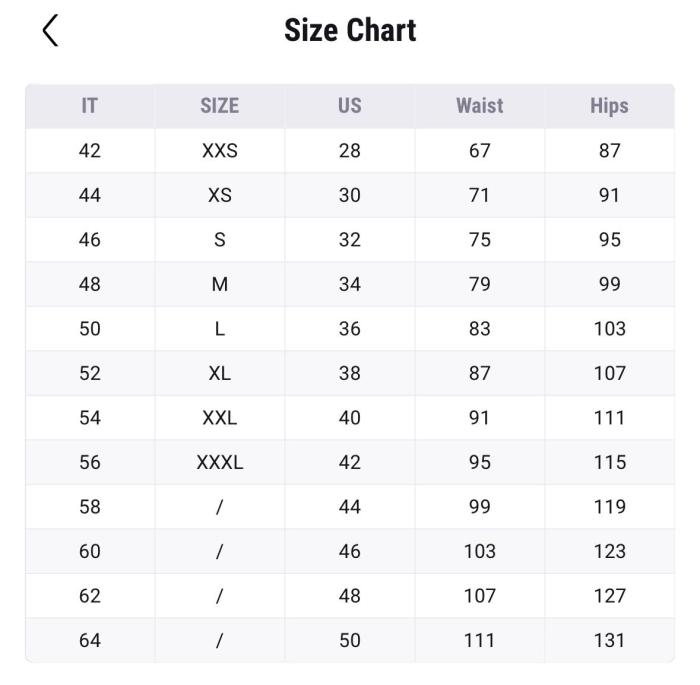The height and width of the screenshot is (685, 700).
Task: Select the XXXL size cell
Action: (x=220, y=462)
